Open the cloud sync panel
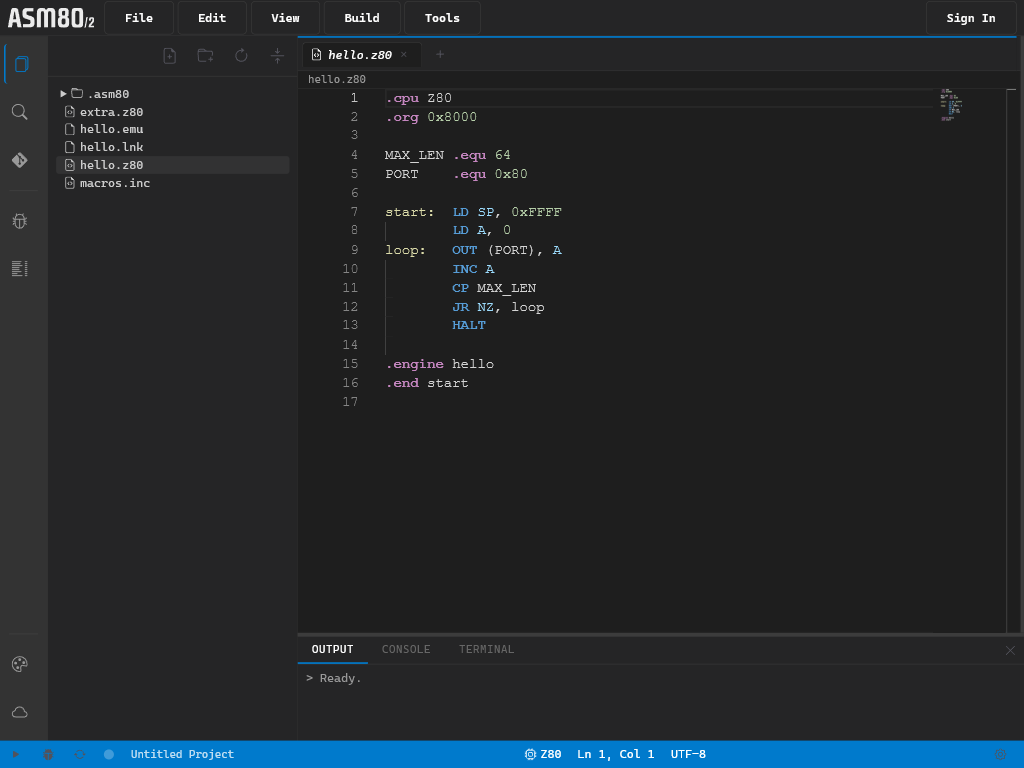Viewport: 1024px width, 768px height. [x=20, y=712]
